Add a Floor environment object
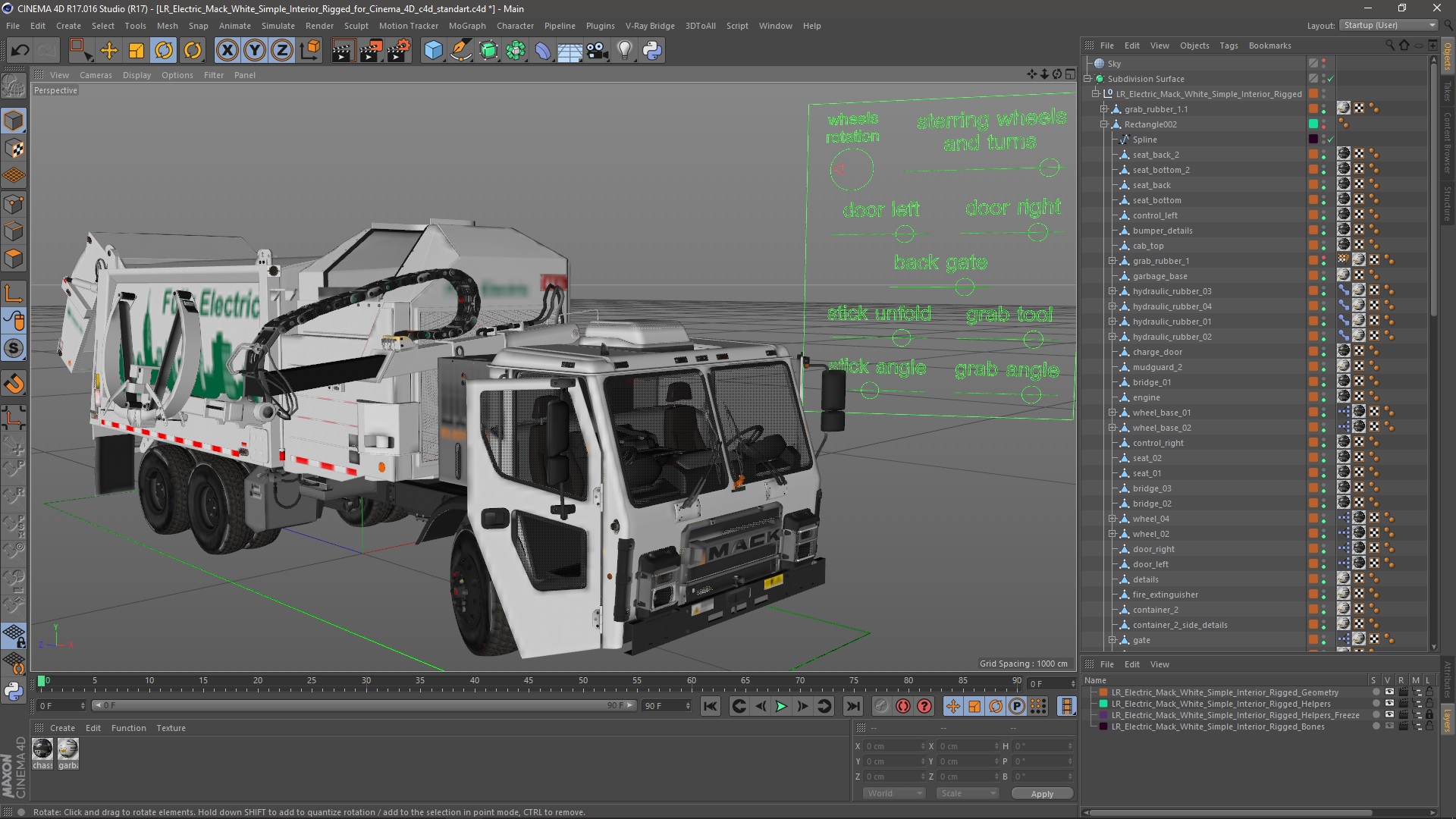 click(x=570, y=51)
